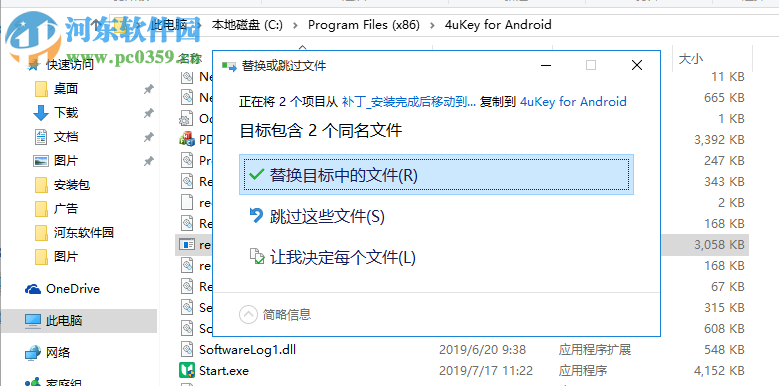Click the blue download arrow icon for 下载
This screenshot has width=779, height=386.
coord(41,113)
